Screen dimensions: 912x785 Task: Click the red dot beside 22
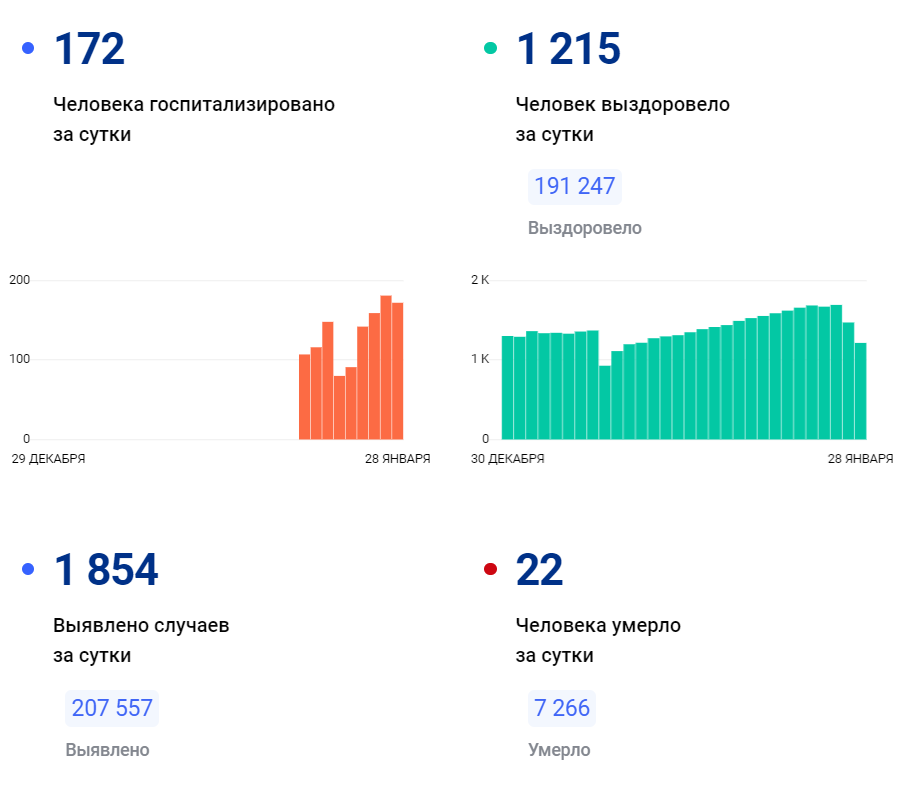pos(490,569)
